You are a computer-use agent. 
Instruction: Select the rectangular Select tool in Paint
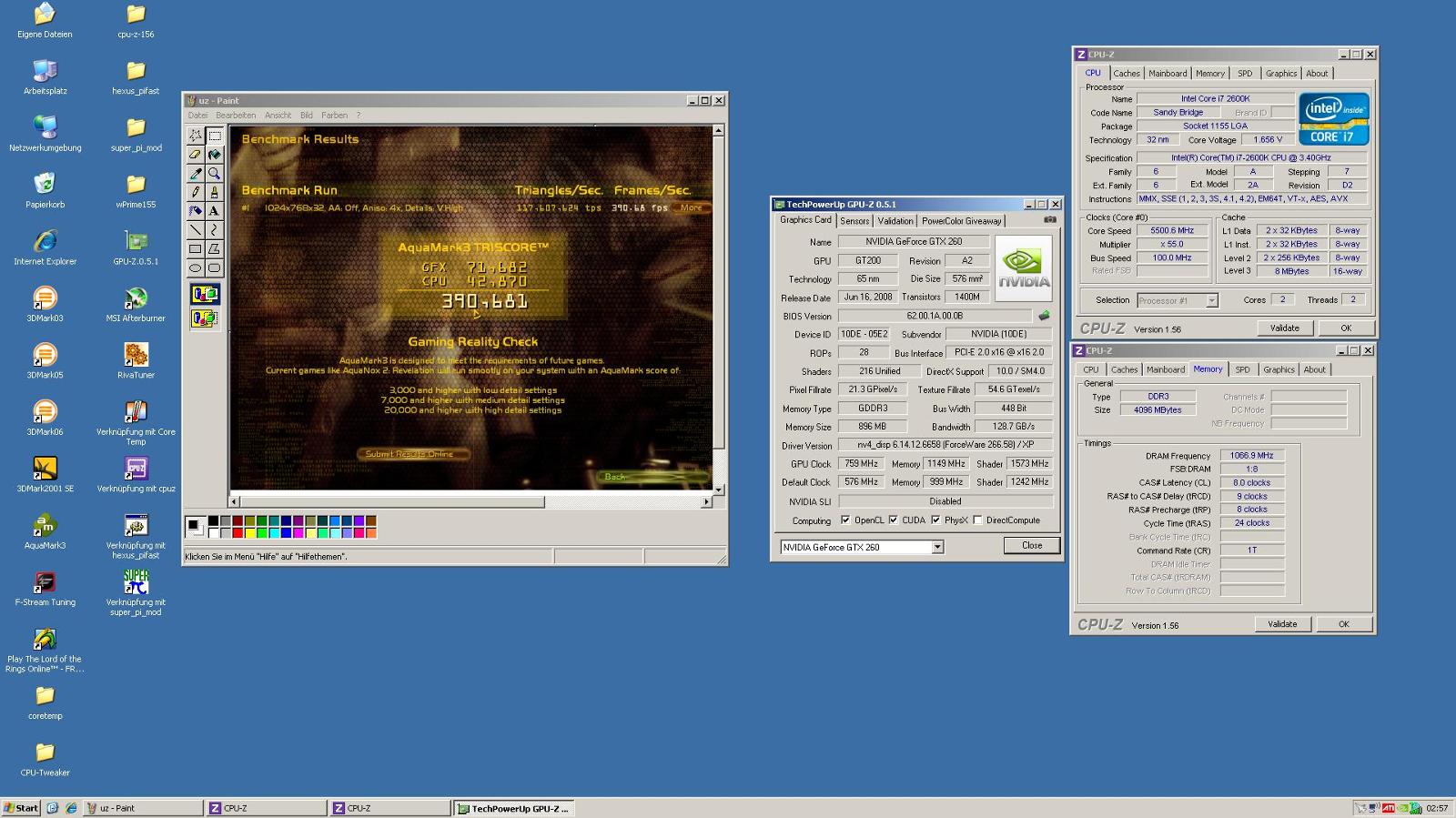pos(214,136)
